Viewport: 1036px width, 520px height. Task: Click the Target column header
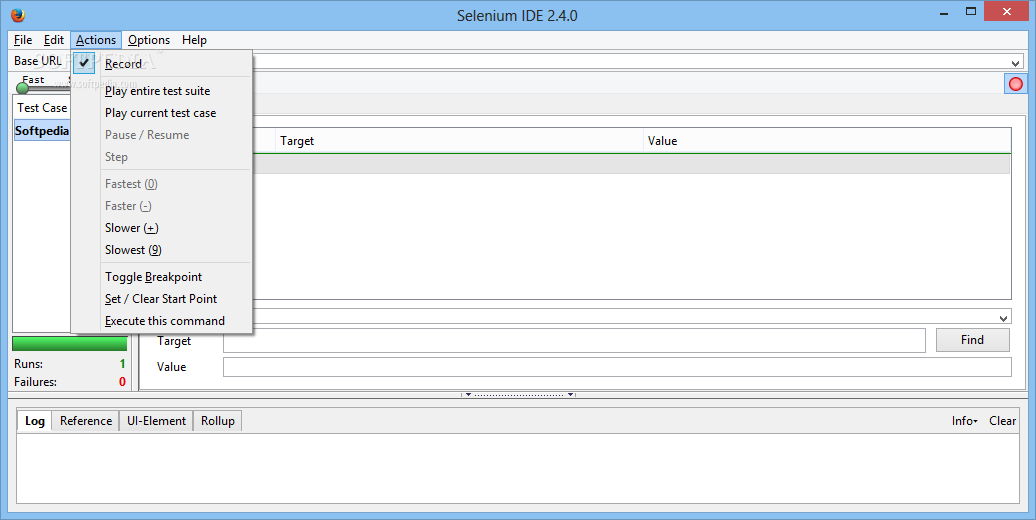click(459, 141)
